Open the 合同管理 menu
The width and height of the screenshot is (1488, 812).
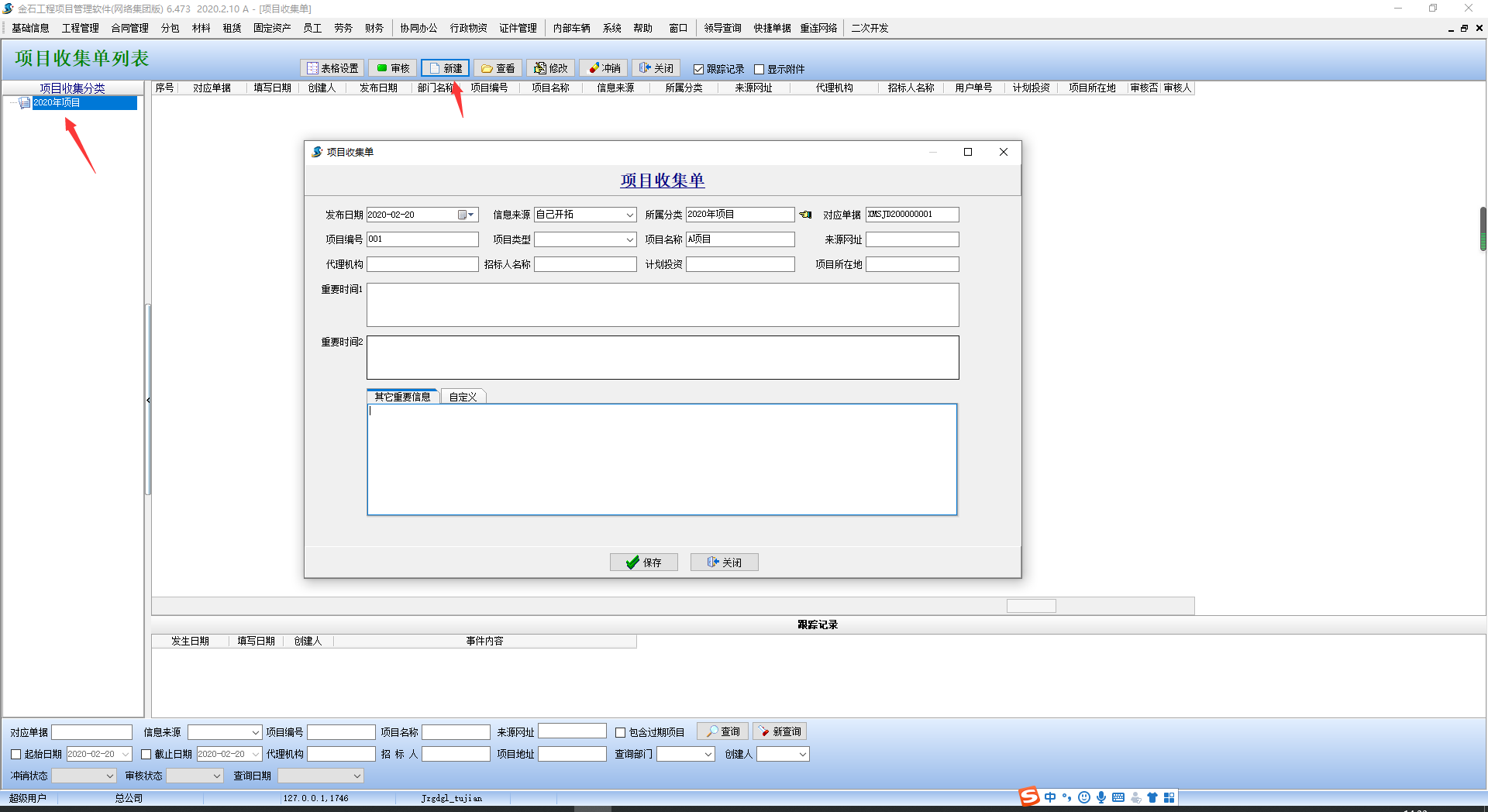[129, 28]
